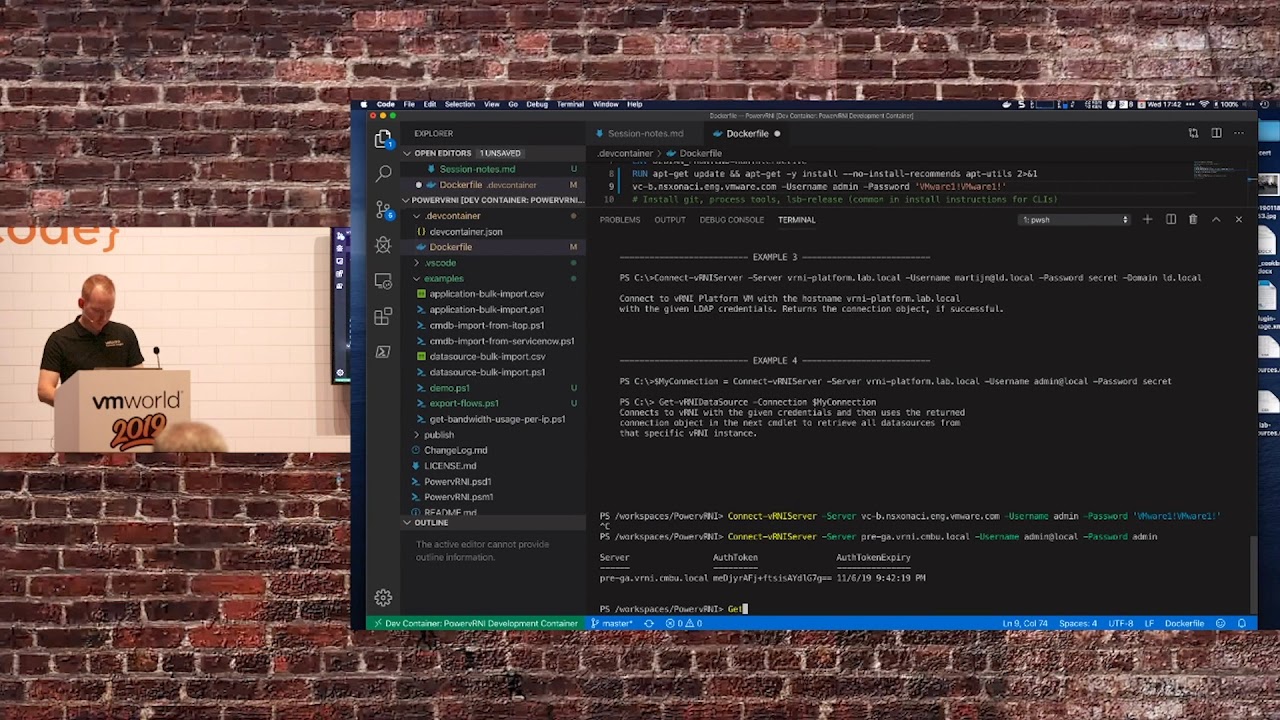1280x720 pixels.
Task: Kill the terminal with the trash icon
Action: click(x=1193, y=220)
